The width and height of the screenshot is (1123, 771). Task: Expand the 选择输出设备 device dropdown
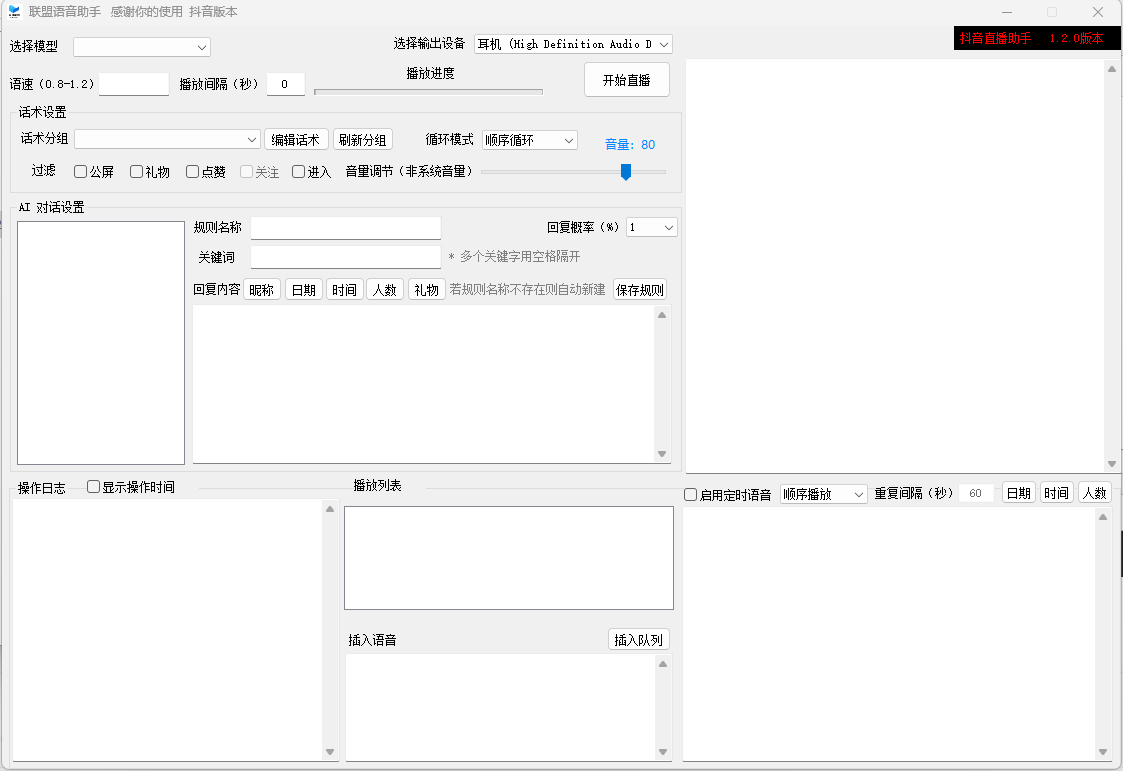(573, 44)
